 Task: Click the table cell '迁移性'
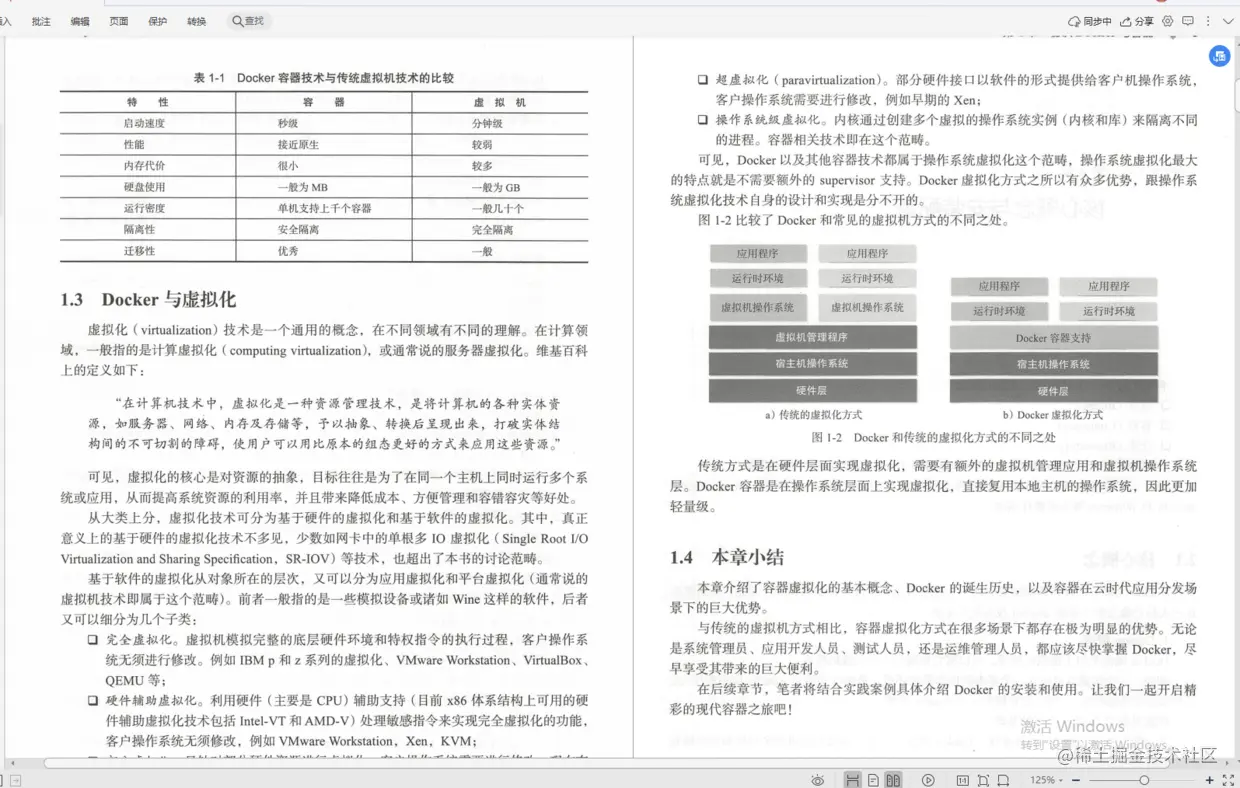tap(139, 251)
